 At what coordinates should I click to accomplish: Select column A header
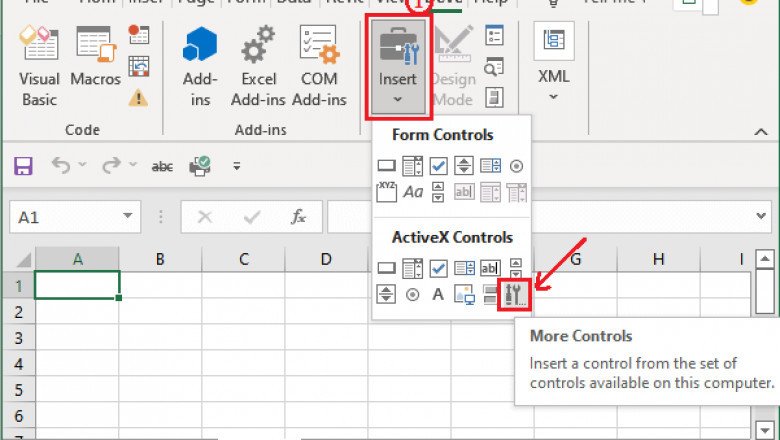[x=77, y=259]
